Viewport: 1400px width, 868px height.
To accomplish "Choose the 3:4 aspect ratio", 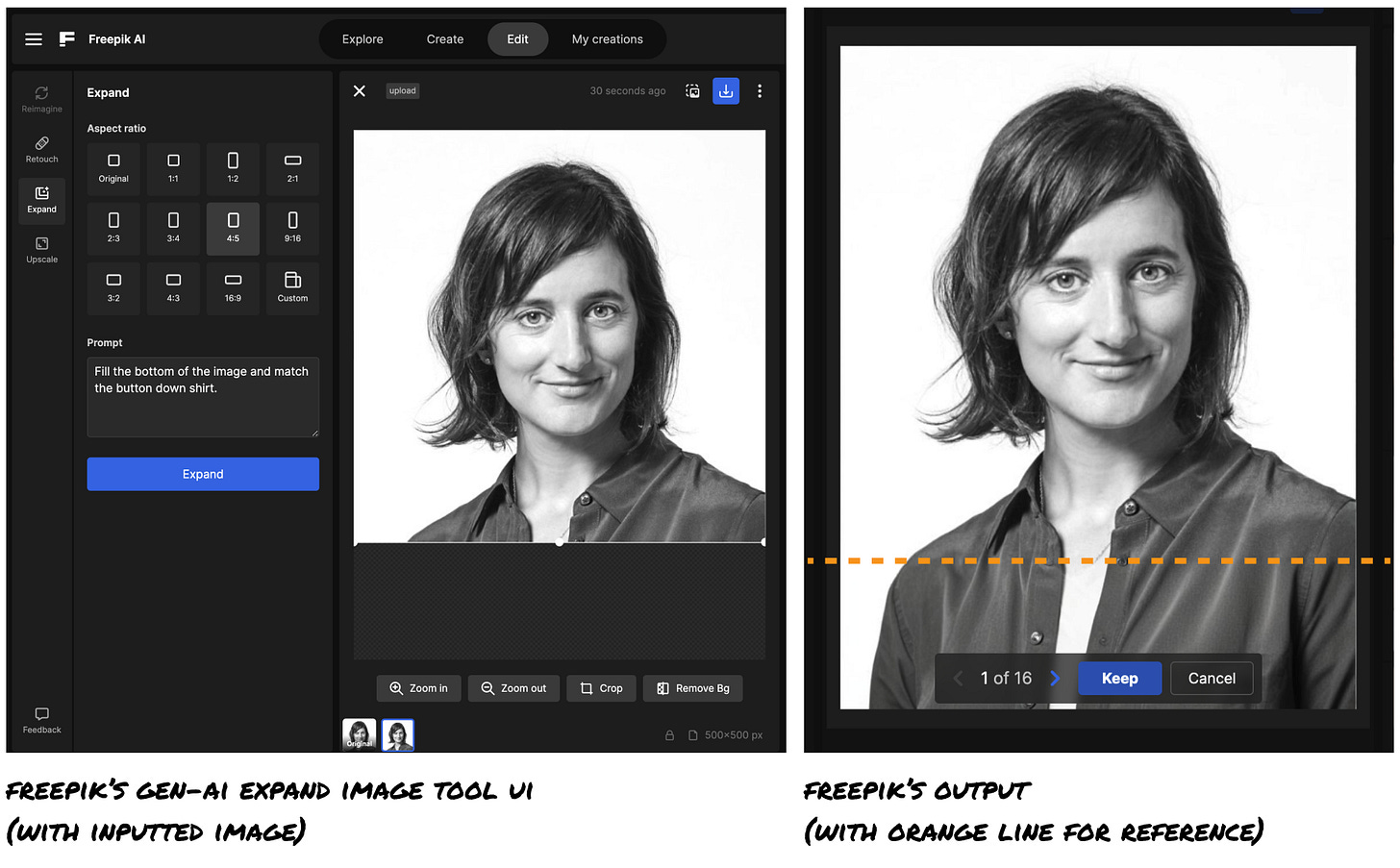I will 173,229.
